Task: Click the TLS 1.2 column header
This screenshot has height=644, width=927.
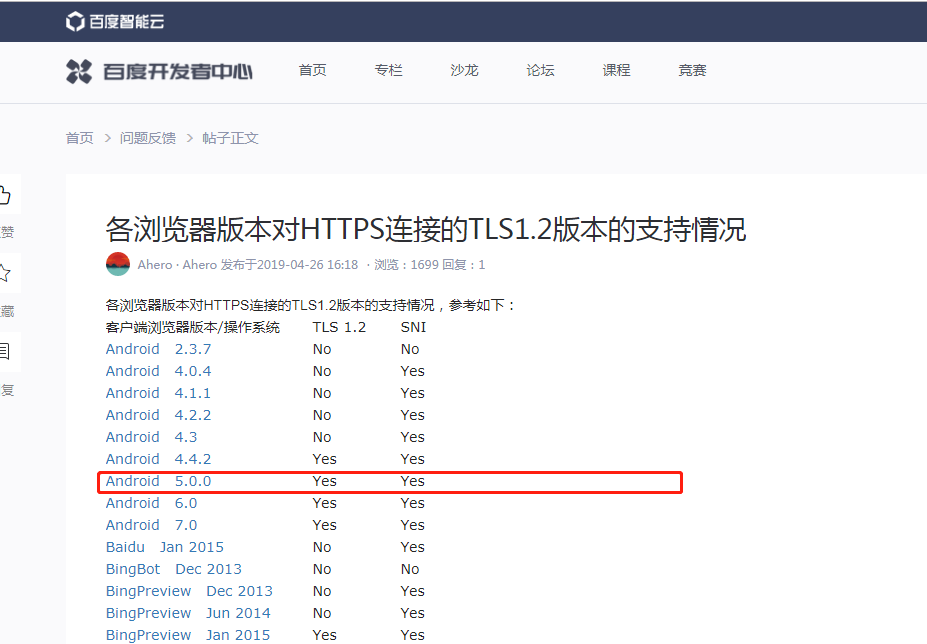Action: [339, 327]
